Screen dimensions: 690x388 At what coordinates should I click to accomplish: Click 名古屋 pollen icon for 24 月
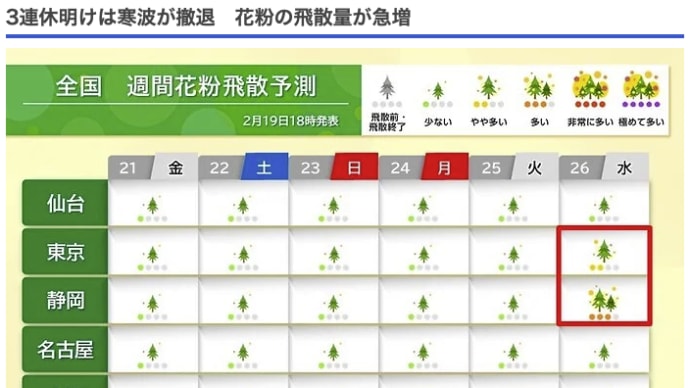(423, 355)
